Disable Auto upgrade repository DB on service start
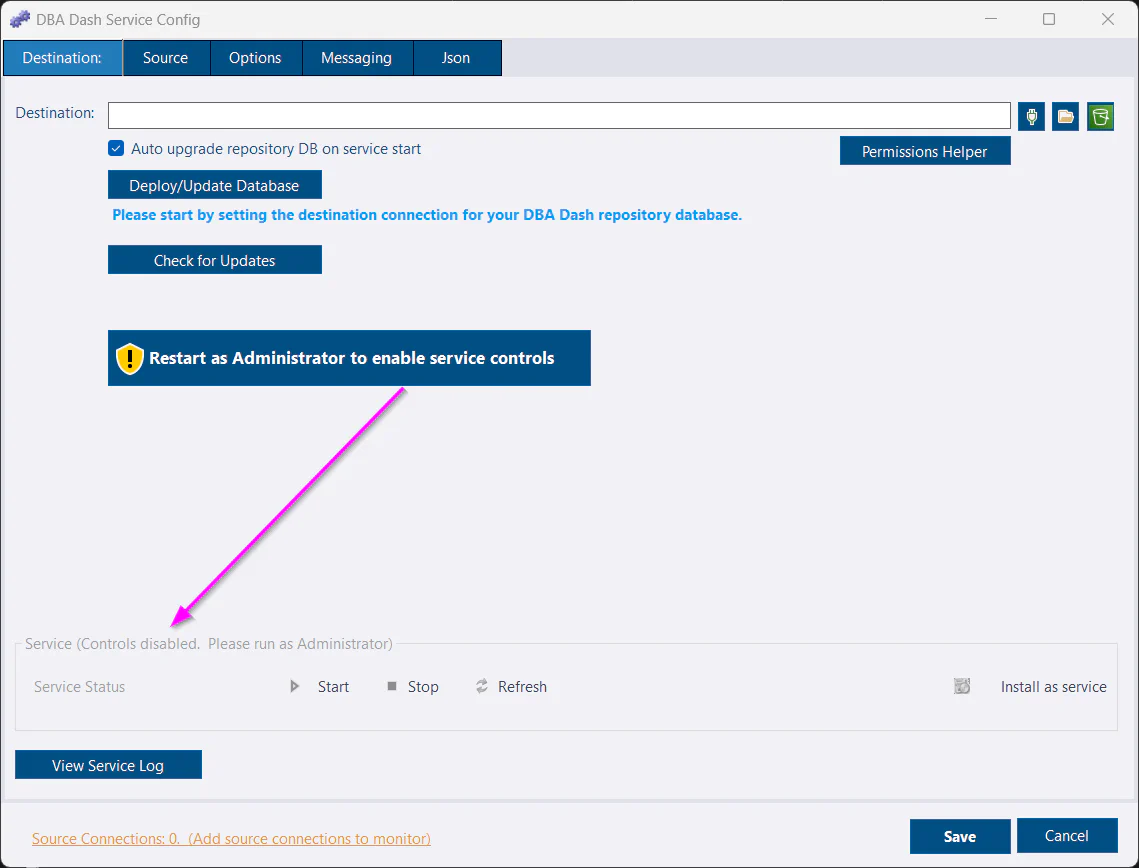 click(x=116, y=148)
